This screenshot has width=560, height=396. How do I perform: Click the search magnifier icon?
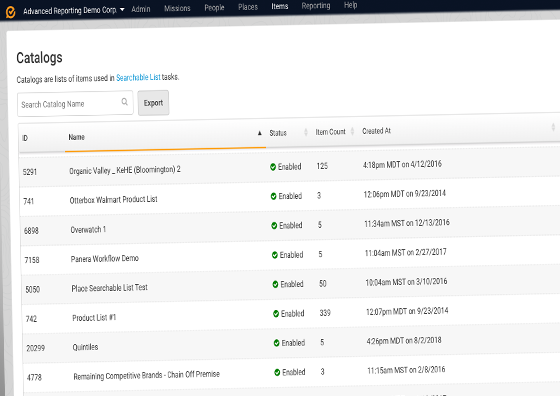click(x=125, y=102)
